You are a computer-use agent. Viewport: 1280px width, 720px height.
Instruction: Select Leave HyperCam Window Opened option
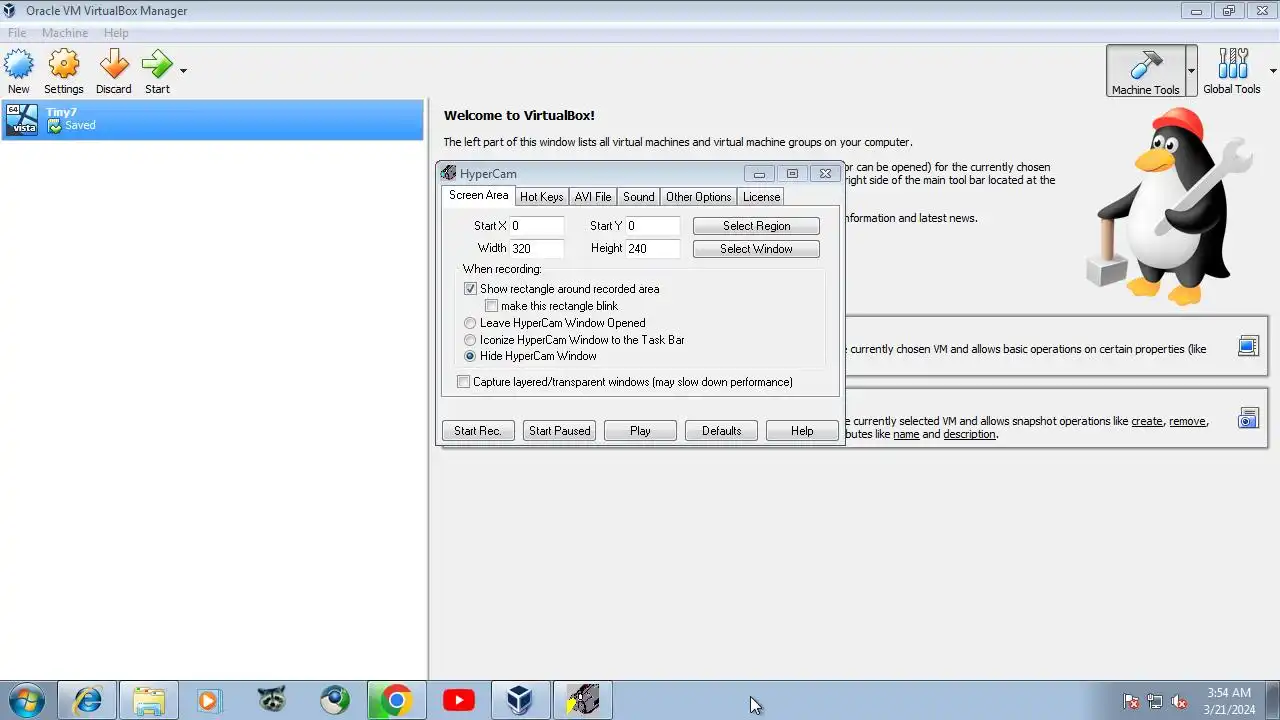(x=470, y=323)
